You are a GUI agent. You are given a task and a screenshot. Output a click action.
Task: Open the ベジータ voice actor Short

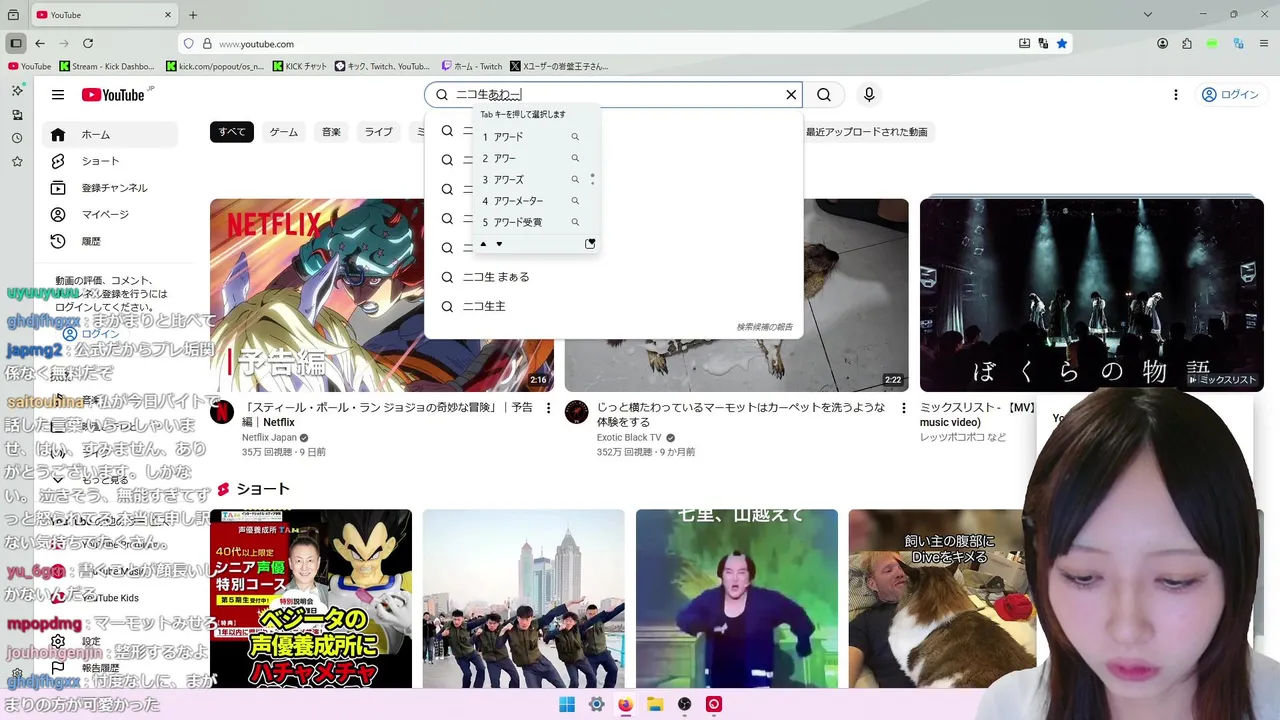[x=311, y=599]
